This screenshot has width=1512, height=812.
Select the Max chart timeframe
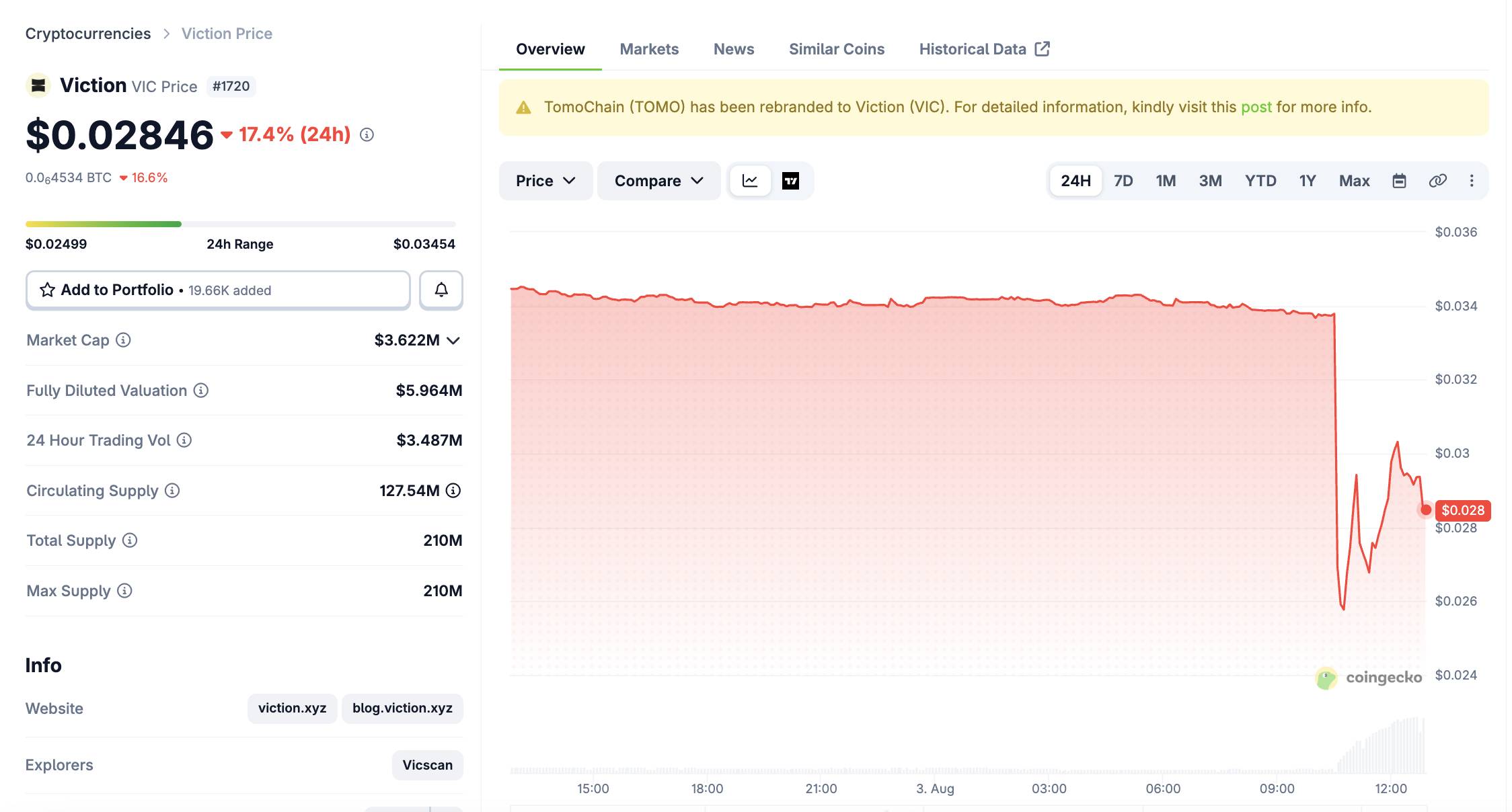[1354, 180]
